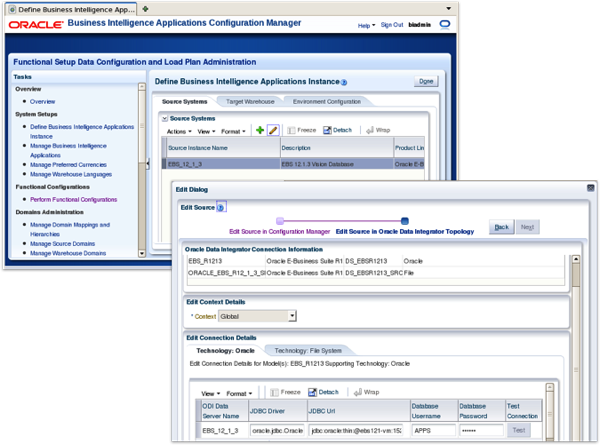Screen dimensions: 600x445
Task: Select Define Business Intelligence App browser tab
Action: point(72,9)
